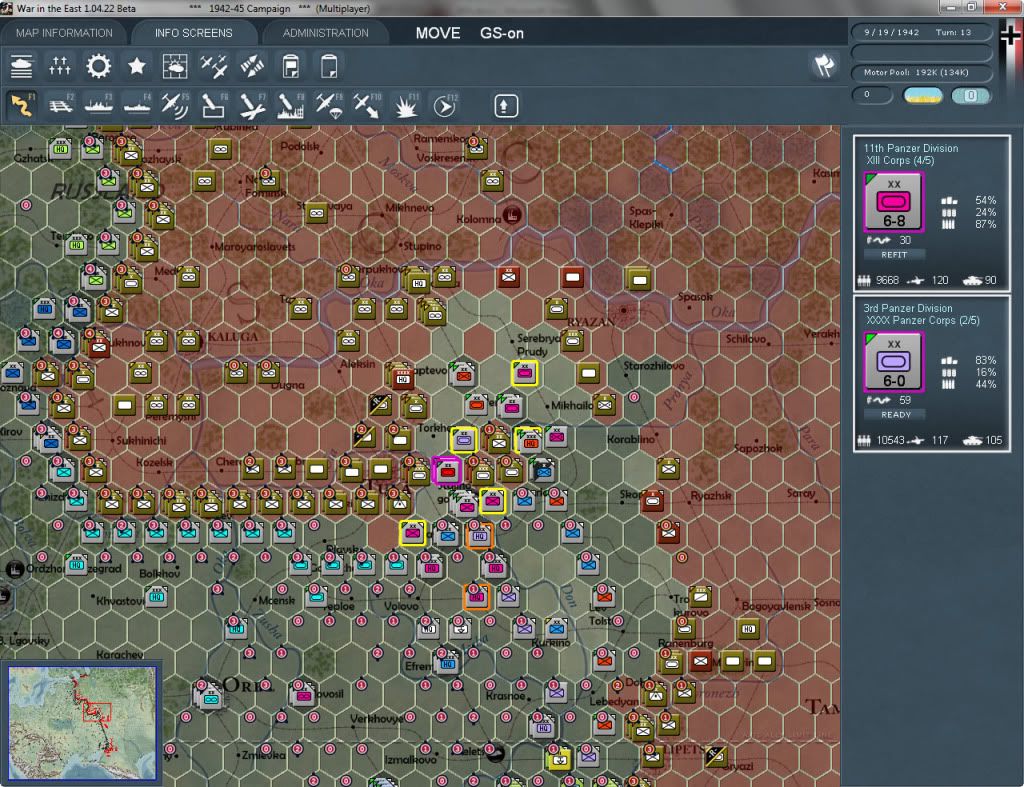This screenshot has height=787, width=1024.
Task: Select the F8 bomb city mode
Action: tap(291, 106)
